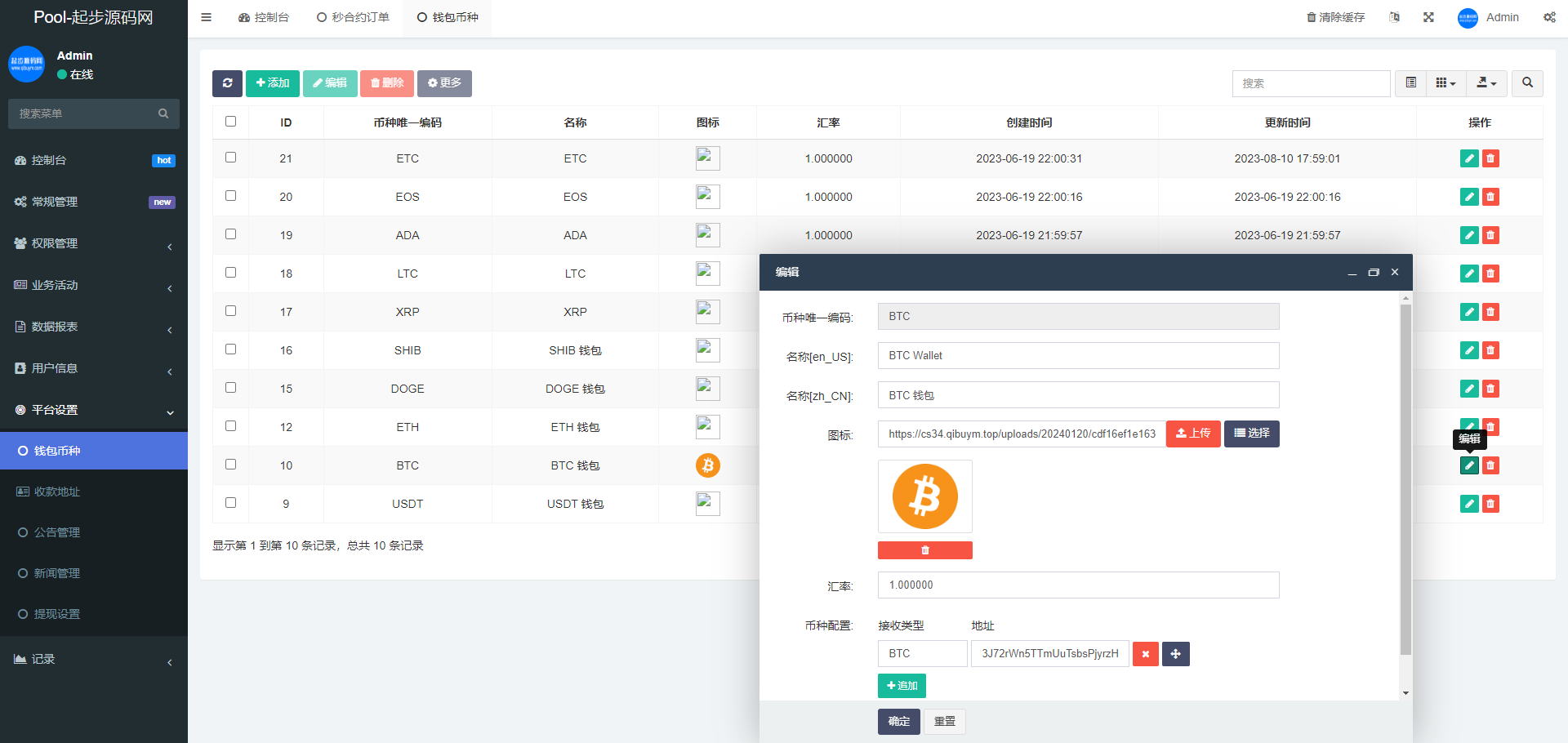
Task: Check the ETC row checkbox
Action: [x=230, y=158]
